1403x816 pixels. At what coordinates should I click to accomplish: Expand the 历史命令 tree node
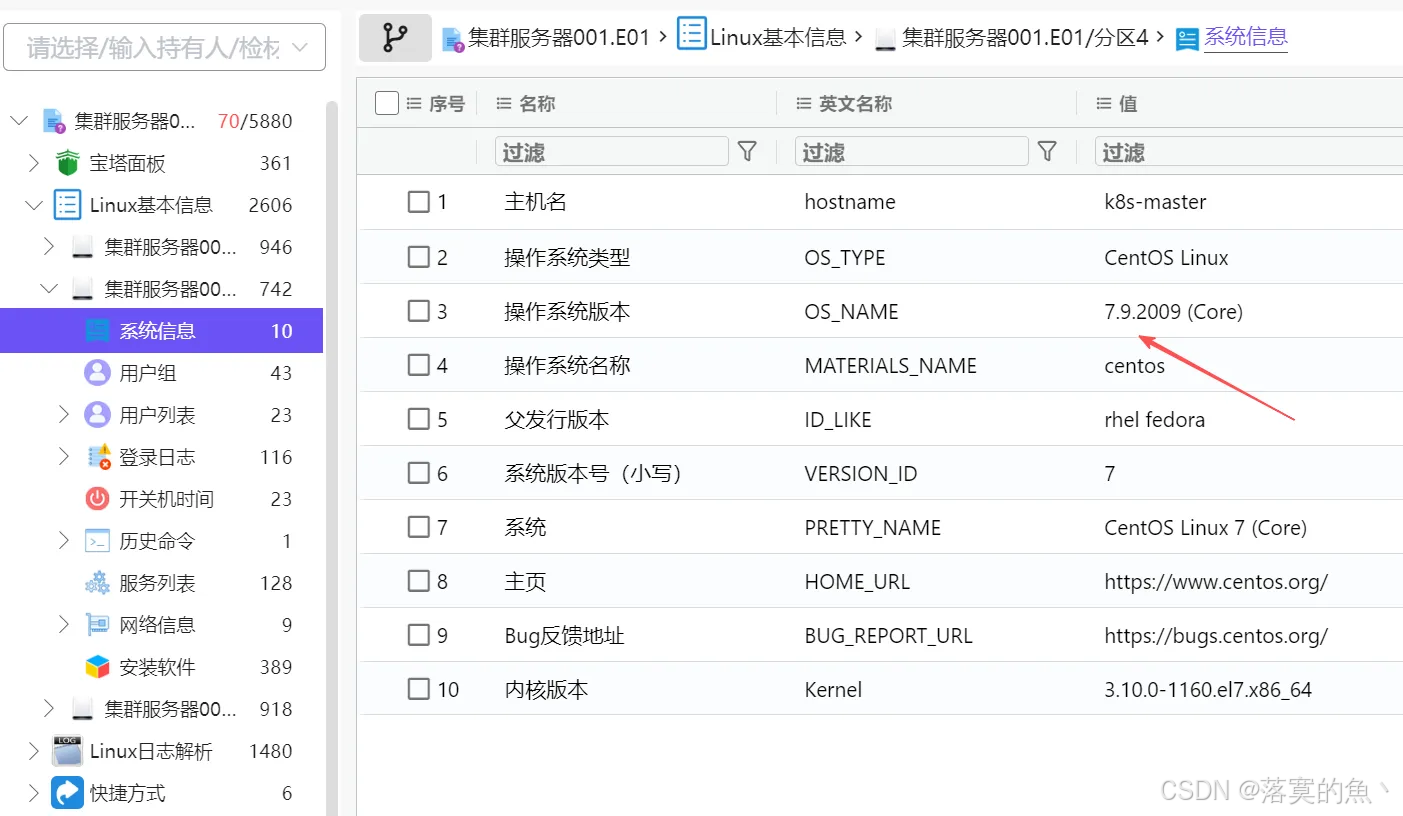[64, 541]
